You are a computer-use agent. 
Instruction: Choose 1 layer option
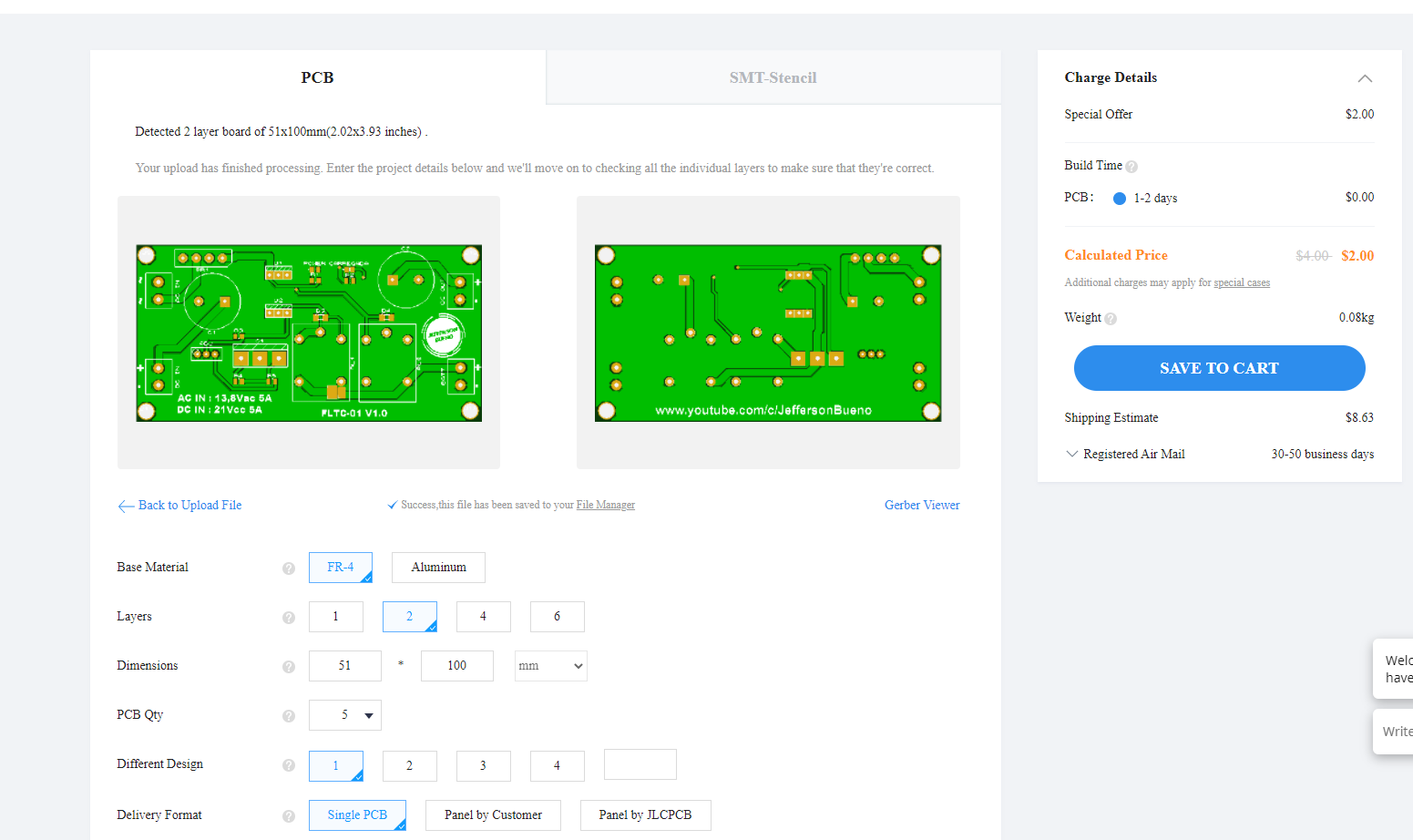tap(336, 617)
